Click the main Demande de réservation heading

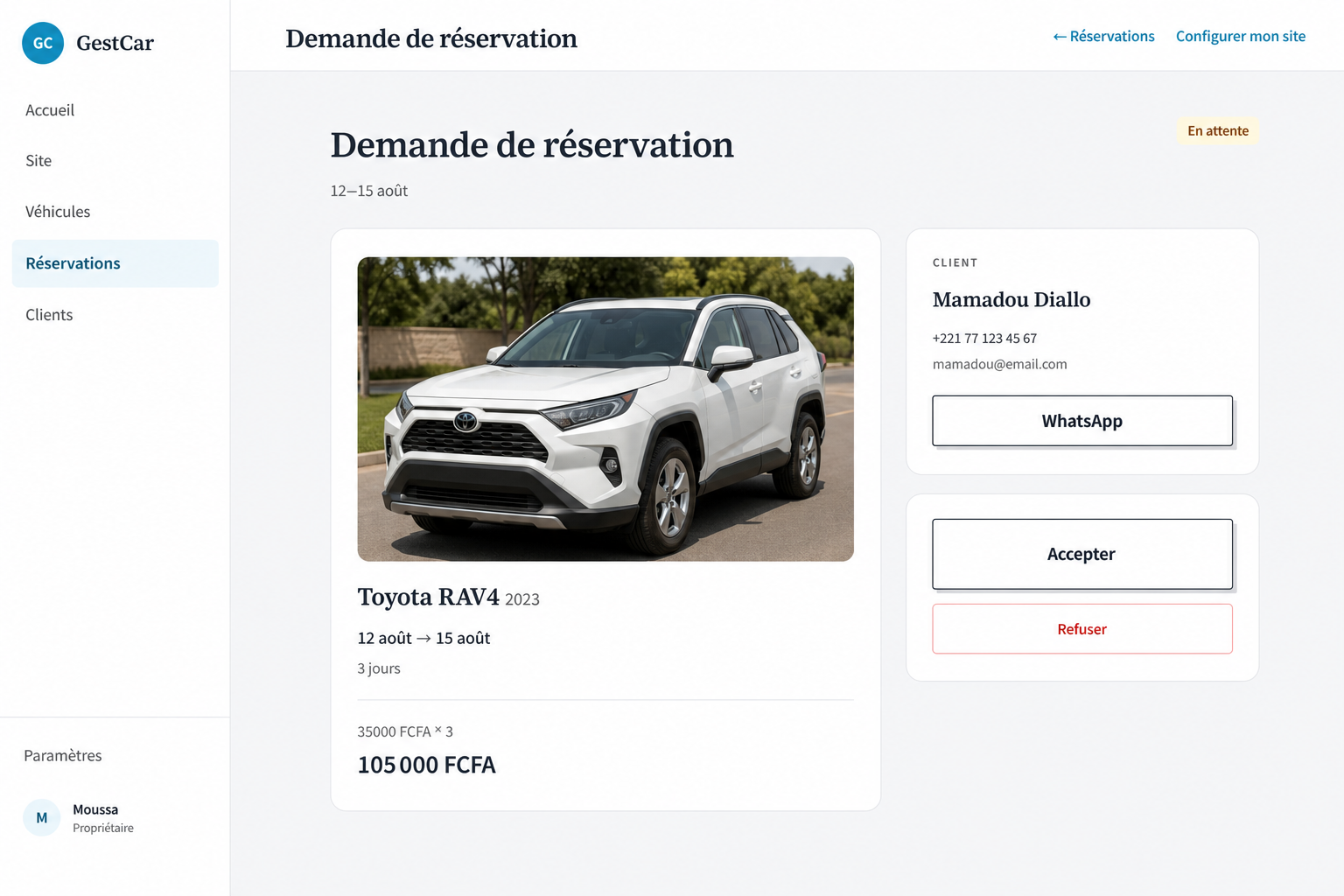(x=532, y=145)
